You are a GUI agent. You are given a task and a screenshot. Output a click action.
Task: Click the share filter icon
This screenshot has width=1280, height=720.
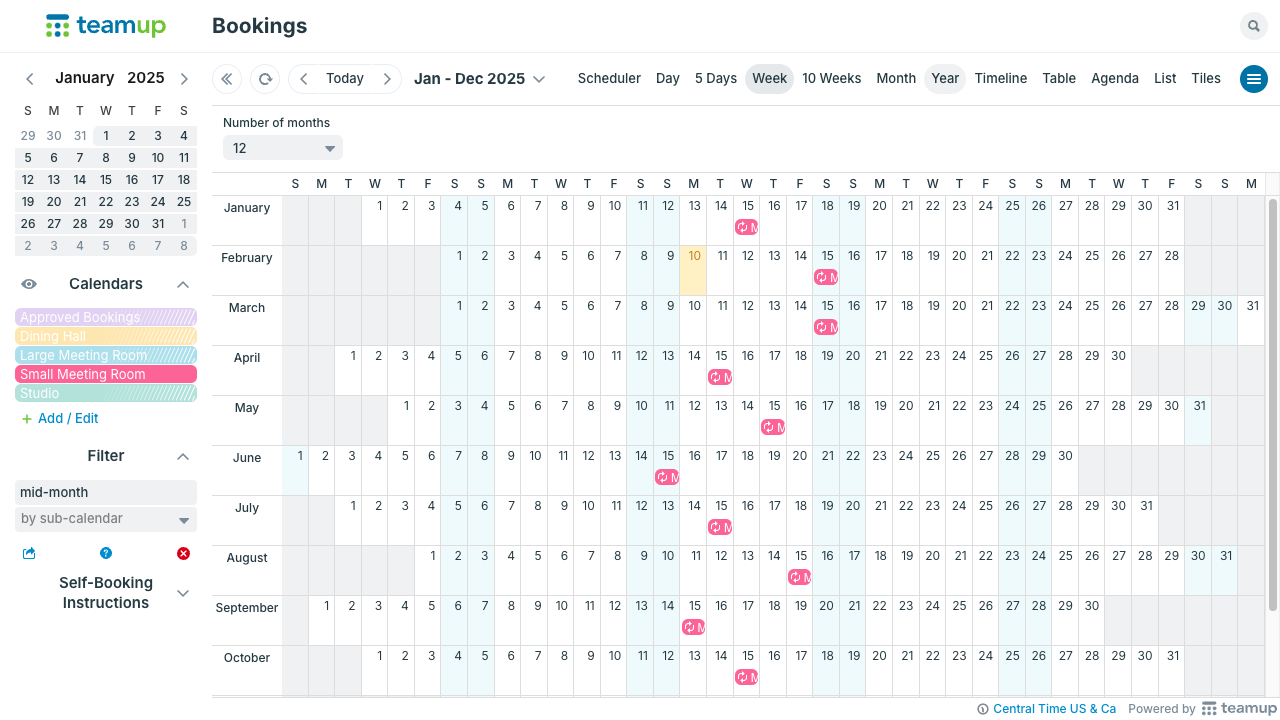pyautogui.click(x=29, y=553)
